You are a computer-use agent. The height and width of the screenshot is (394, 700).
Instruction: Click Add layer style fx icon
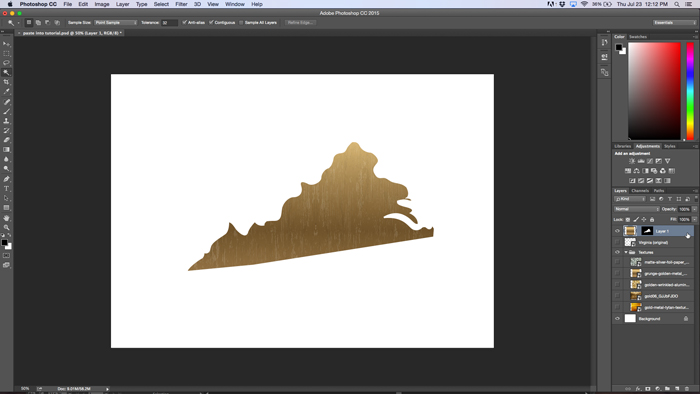click(638, 389)
